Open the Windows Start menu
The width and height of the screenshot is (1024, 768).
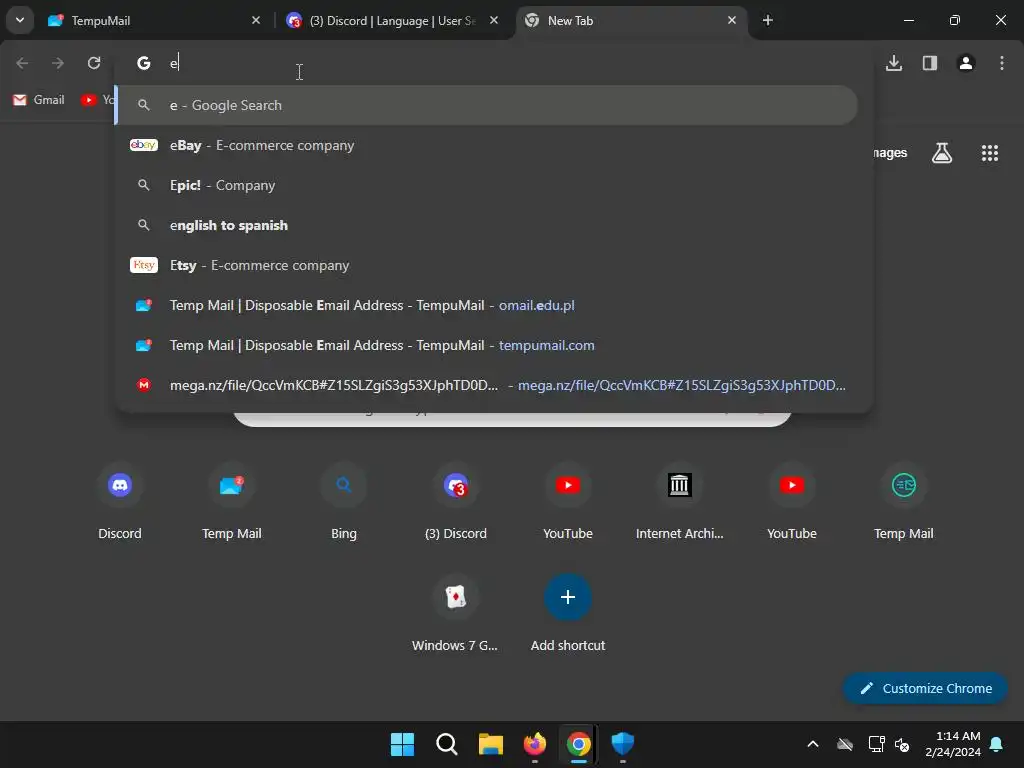click(402, 744)
